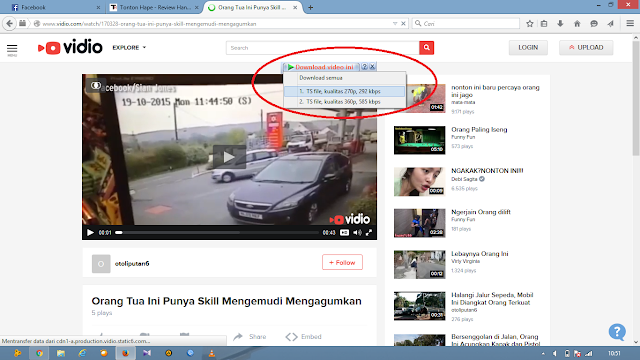Click the red search magnifier button
This screenshot has width=640, height=360.
click(x=426, y=48)
